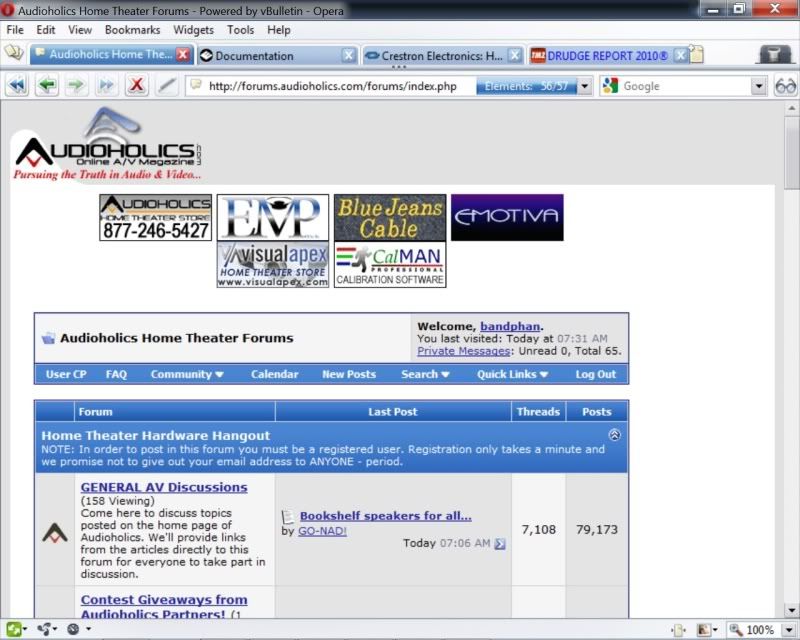Open the Tools menu
800x640 pixels.
click(x=240, y=30)
